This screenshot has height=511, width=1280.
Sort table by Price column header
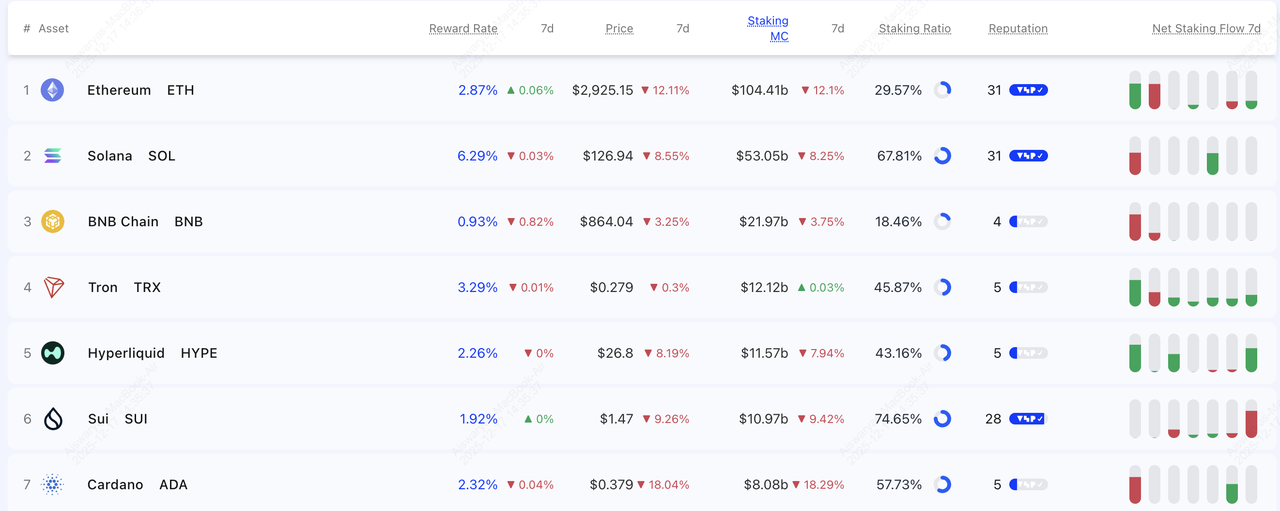619,29
